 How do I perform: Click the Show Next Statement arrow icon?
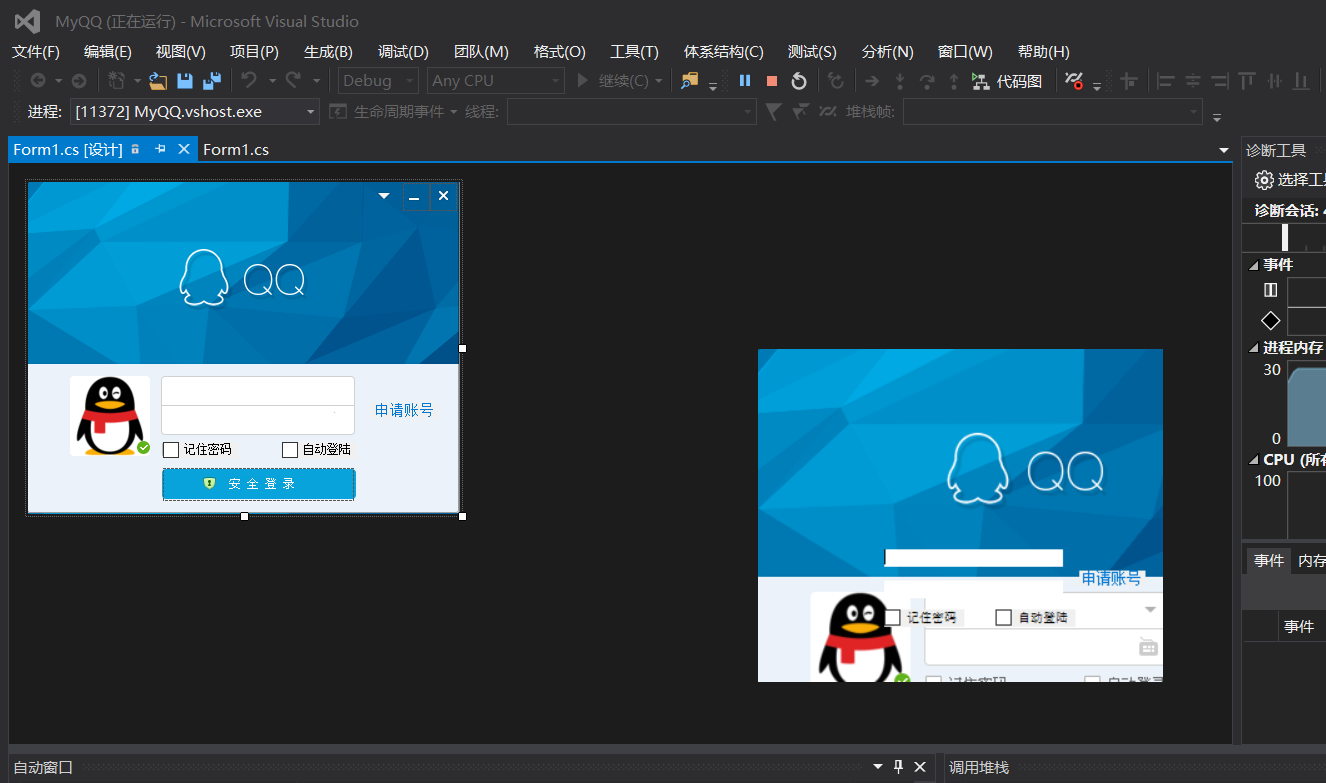click(872, 81)
